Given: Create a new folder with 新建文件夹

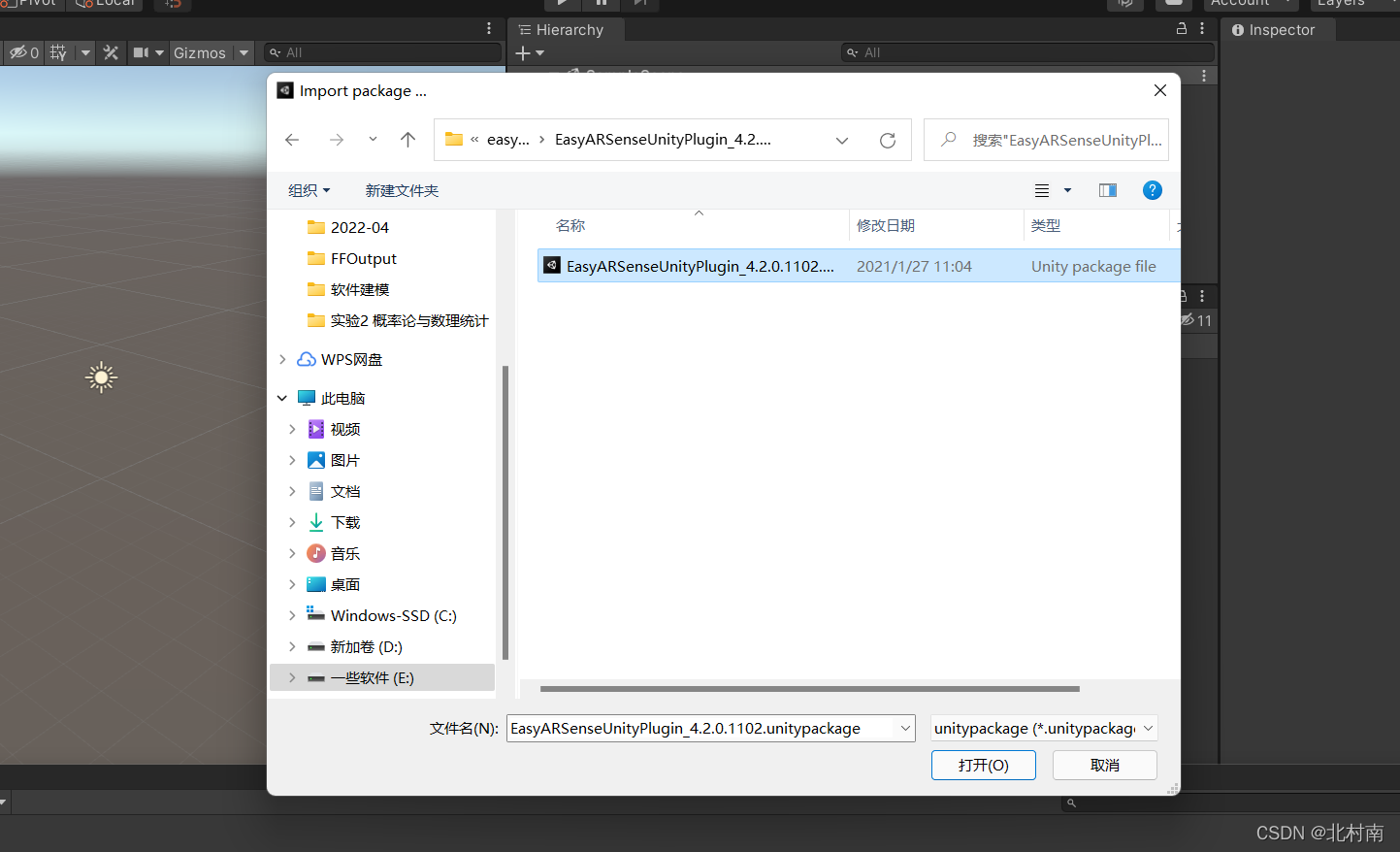Looking at the screenshot, I should pyautogui.click(x=402, y=190).
